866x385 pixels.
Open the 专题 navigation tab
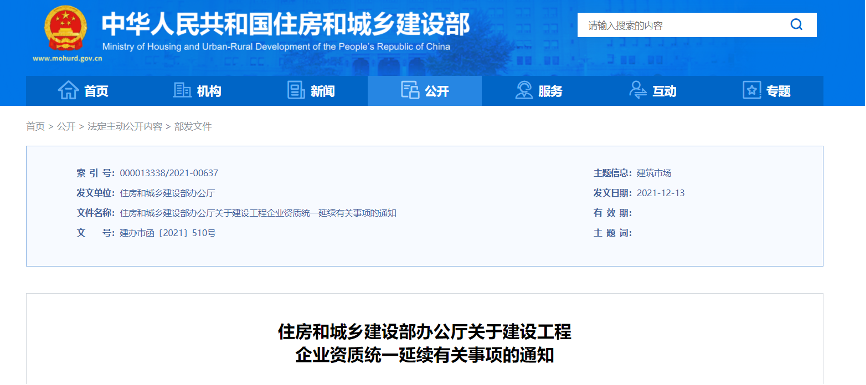click(x=766, y=91)
